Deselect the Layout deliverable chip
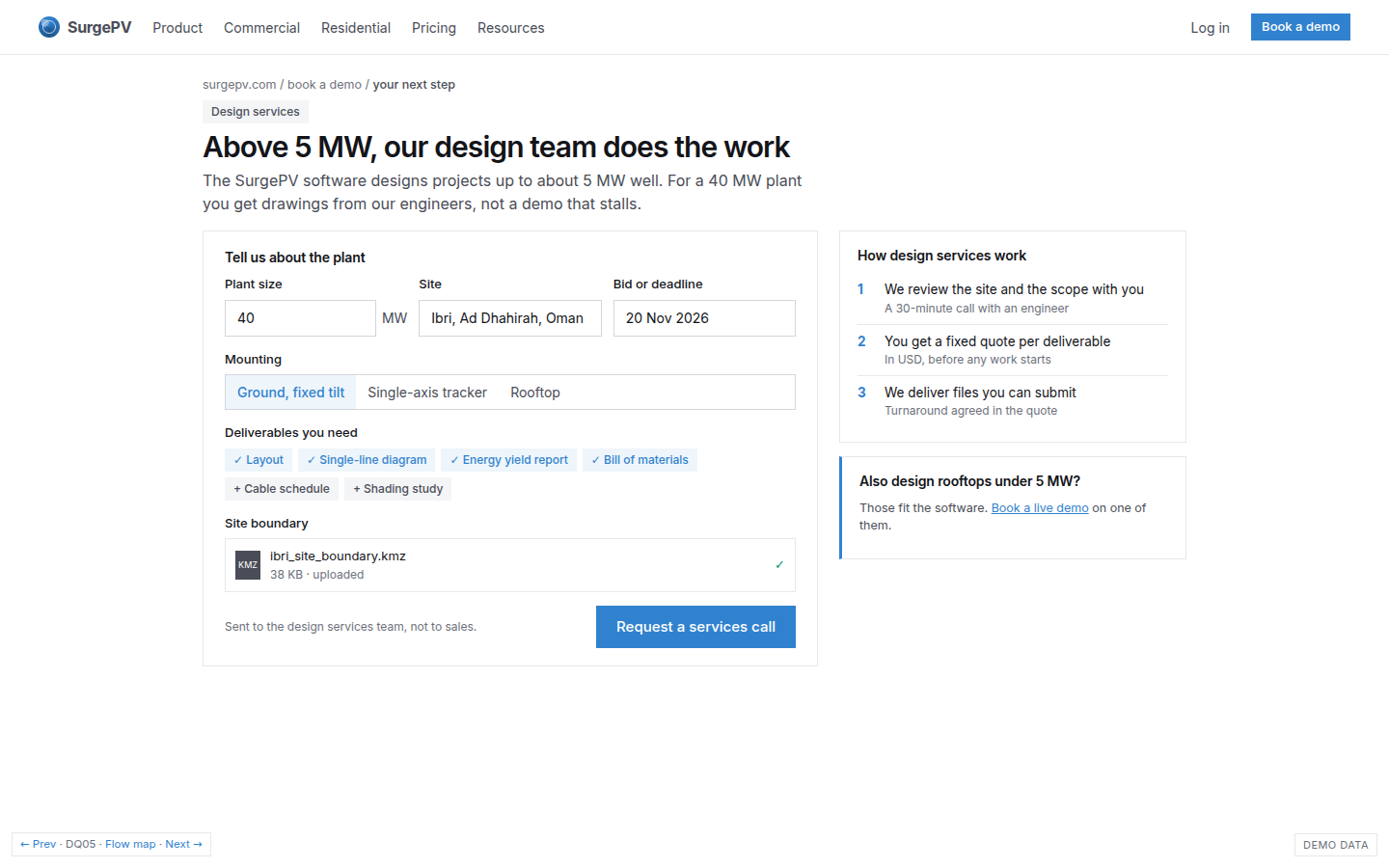This screenshot has height=868, width=1389. [259, 460]
